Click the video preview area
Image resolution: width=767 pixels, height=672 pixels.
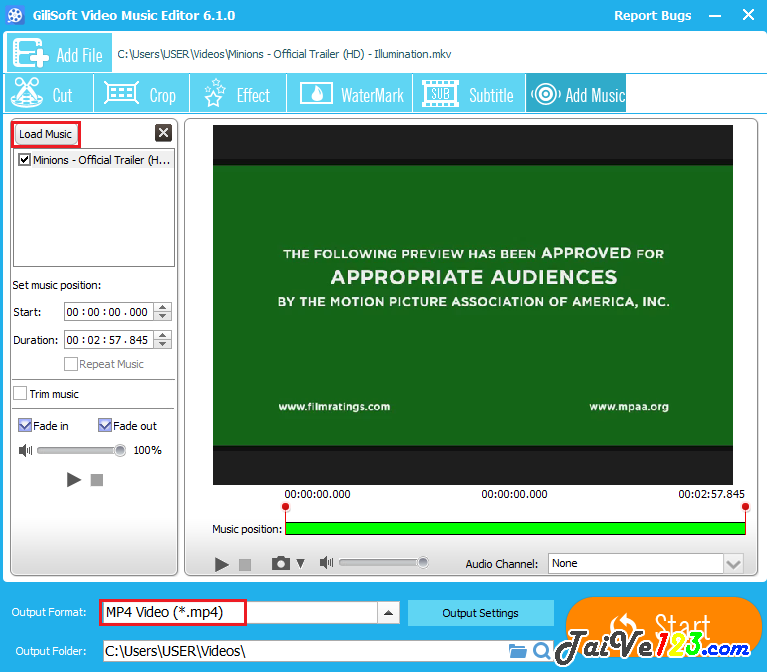coord(473,305)
